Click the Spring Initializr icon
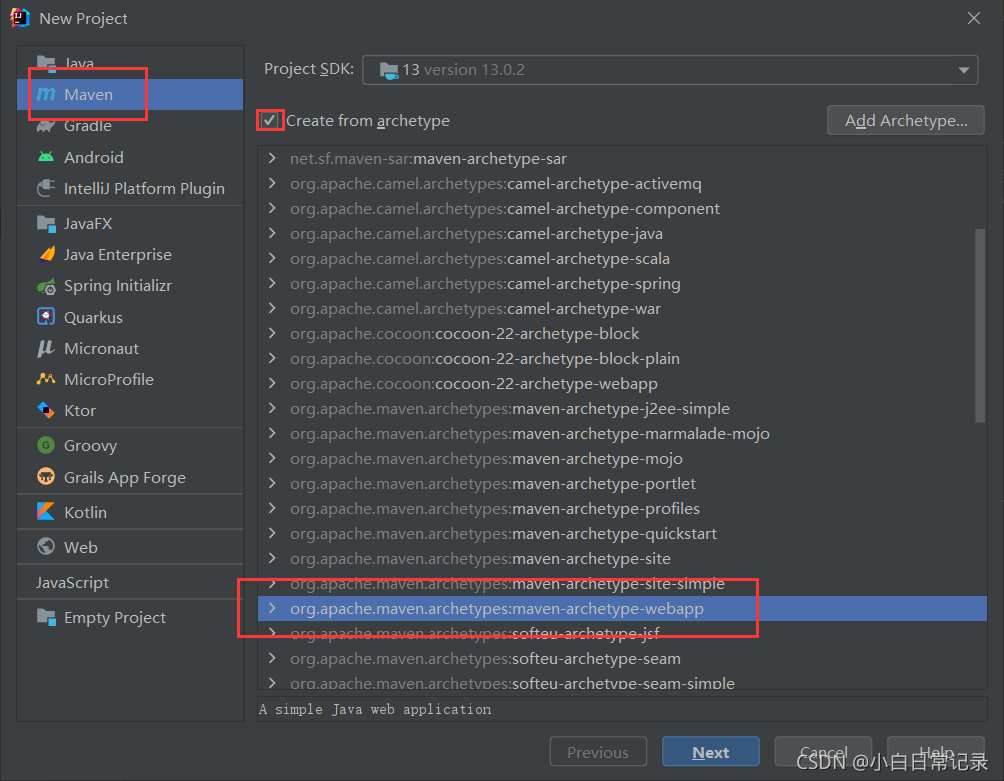 pyautogui.click(x=46, y=286)
